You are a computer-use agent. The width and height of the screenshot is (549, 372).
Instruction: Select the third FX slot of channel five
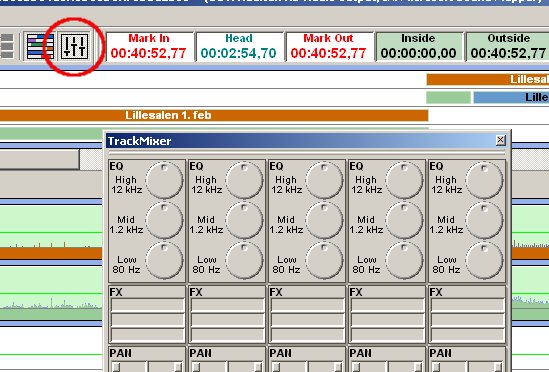pos(467,335)
